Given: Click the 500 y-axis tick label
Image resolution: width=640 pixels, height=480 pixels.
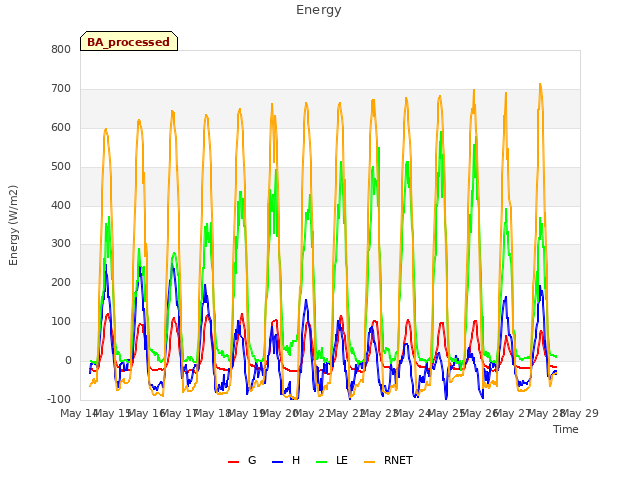Looking at the screenshot, I should (x=61, y=167).
